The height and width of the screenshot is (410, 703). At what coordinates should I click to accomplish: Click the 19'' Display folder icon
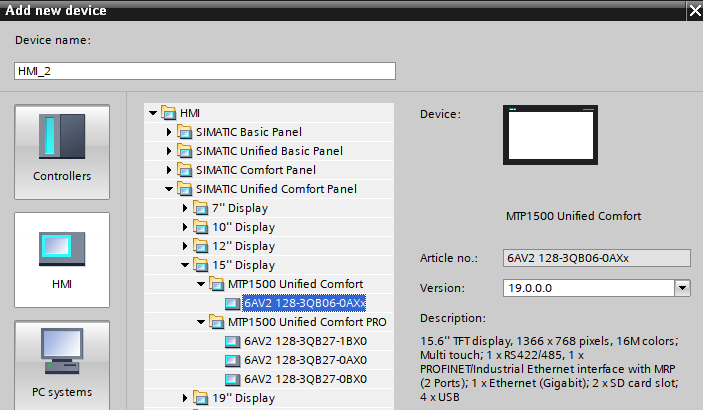click(200, 398)
